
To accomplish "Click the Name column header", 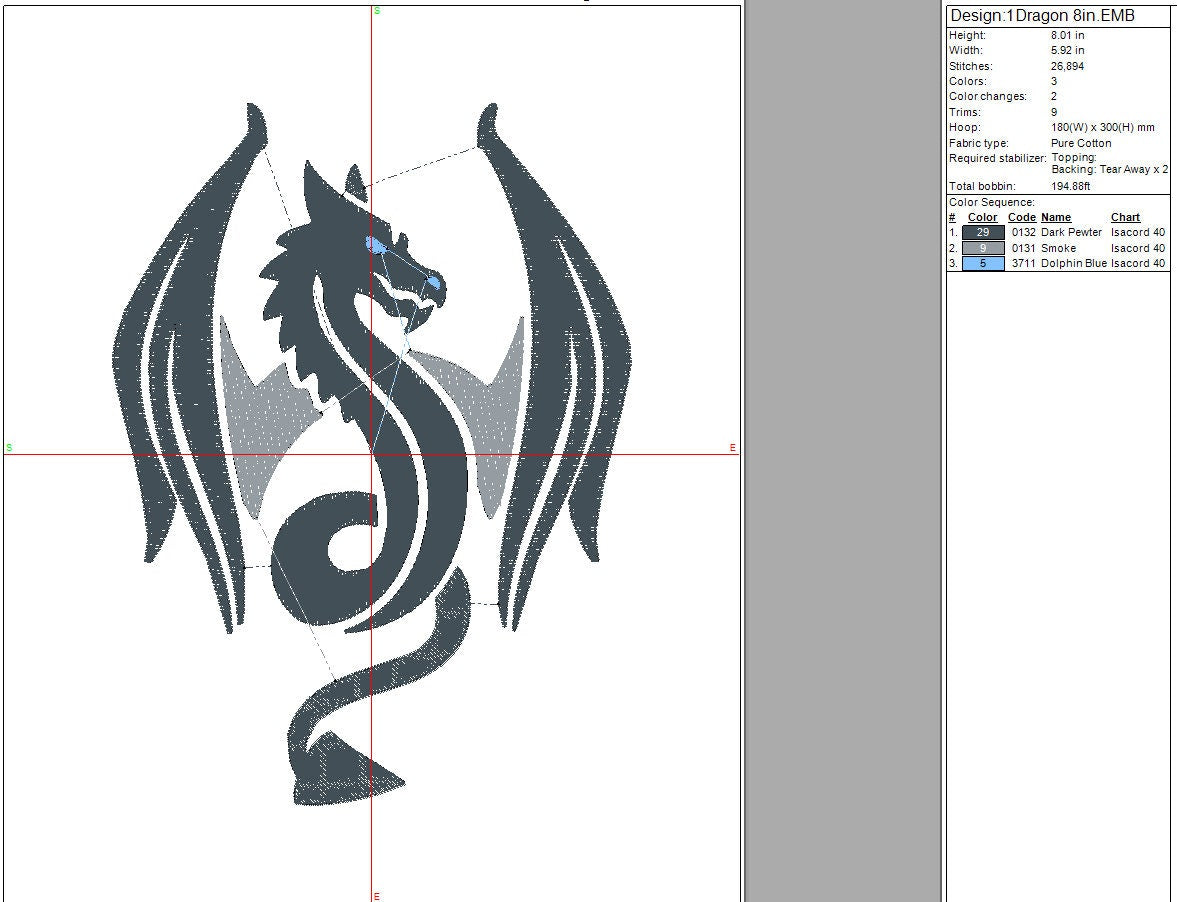I will point(1055,217).
